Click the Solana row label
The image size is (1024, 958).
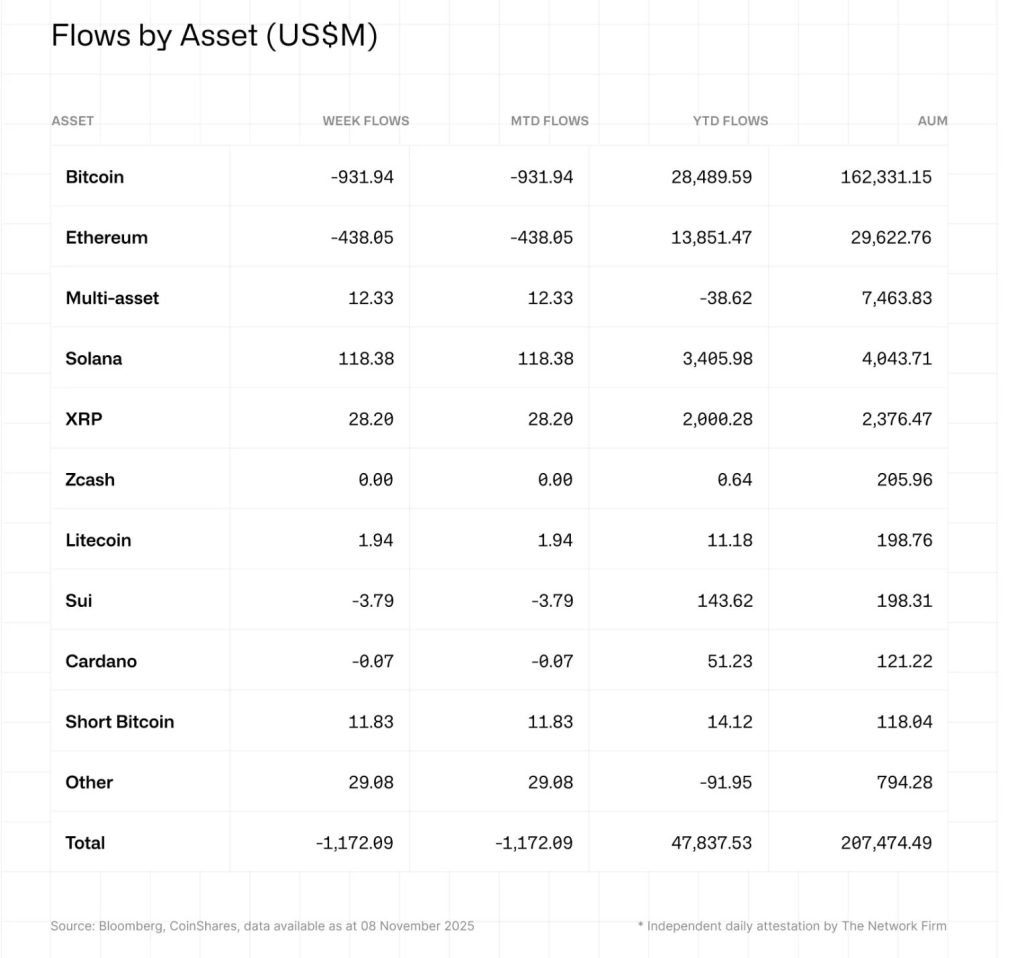(x=94, y=358)
